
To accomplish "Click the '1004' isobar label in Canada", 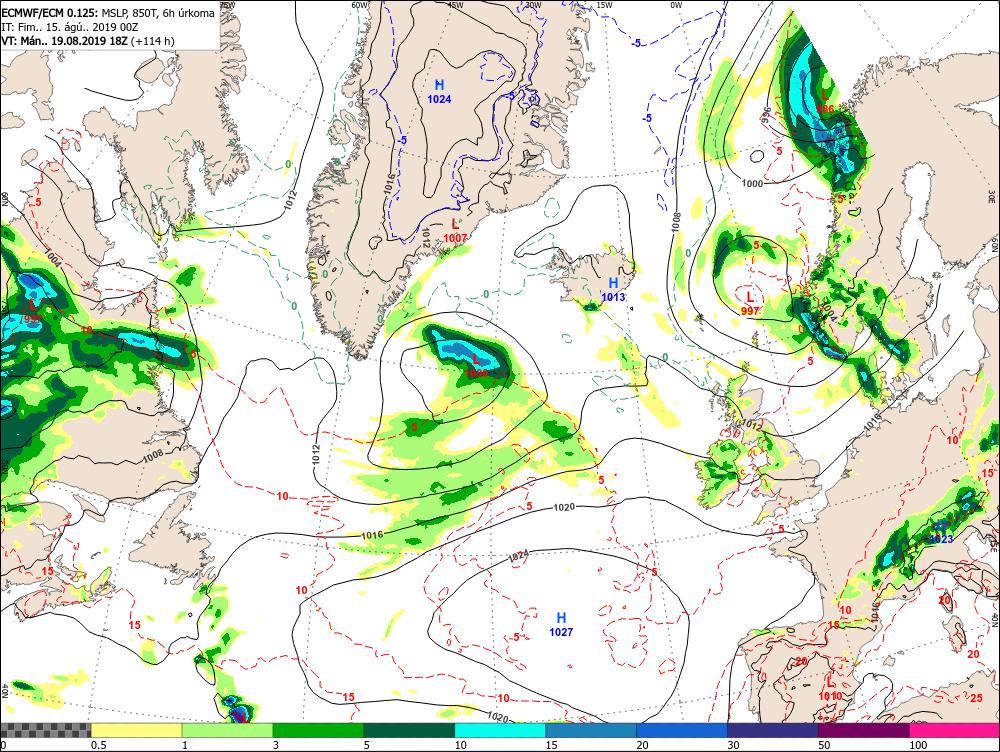I will (x=54, y=258).
